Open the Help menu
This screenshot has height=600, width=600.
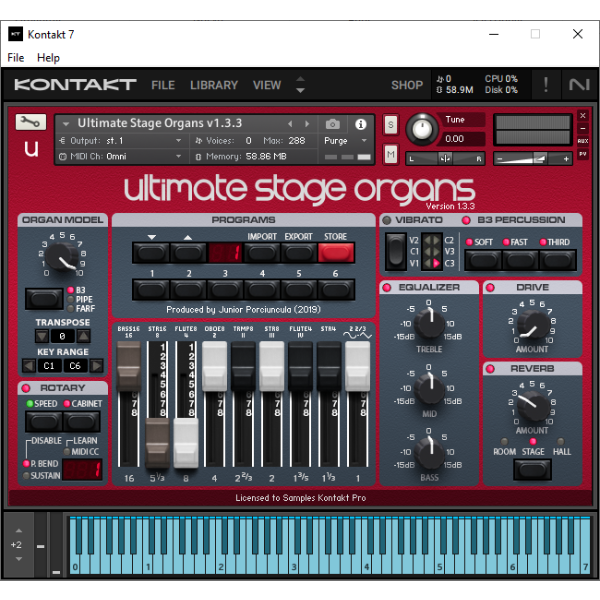point(48,58)
